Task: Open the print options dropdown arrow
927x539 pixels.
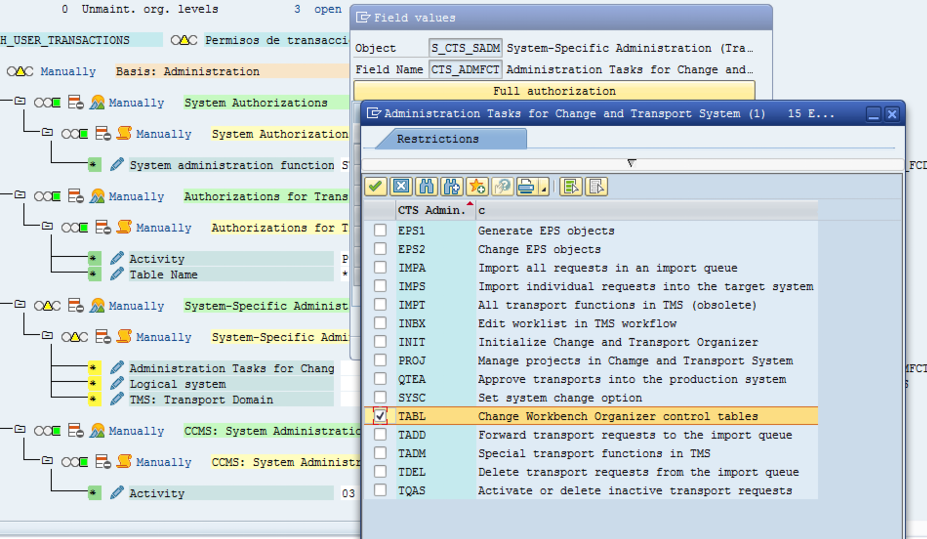Action: coord(543,187)
